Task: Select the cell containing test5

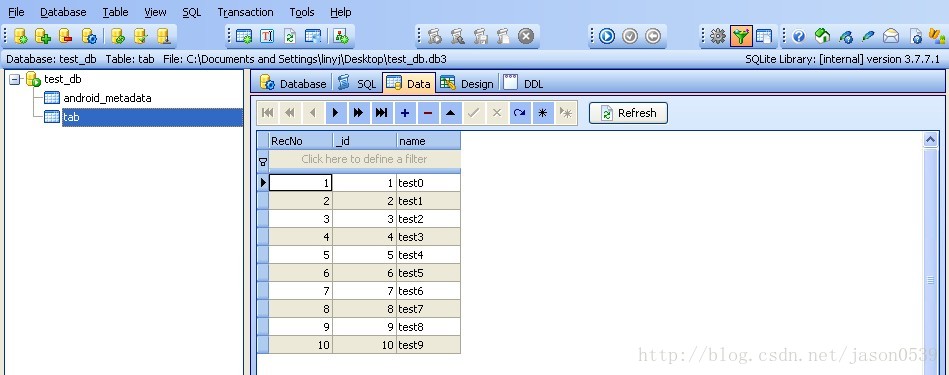Action: click(429, 273)
